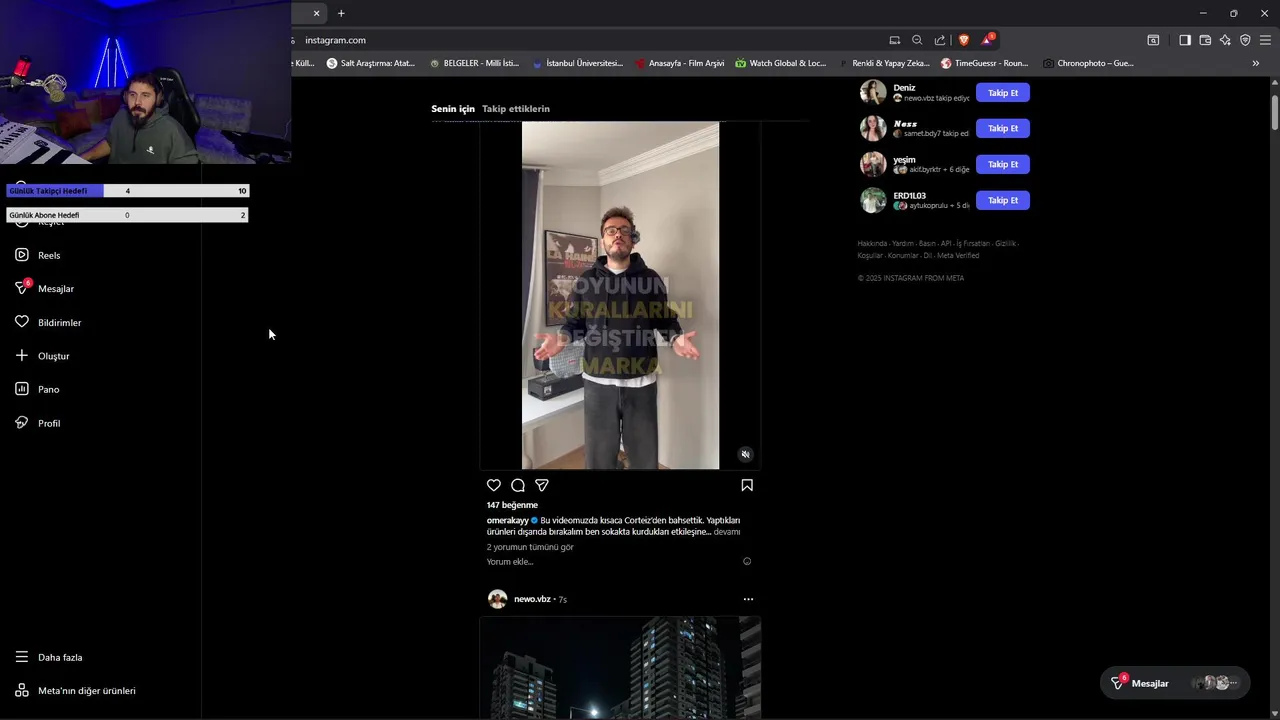Open comments on the omerakayy post
Screen dimensions: 1280x720
tap(518, 485)
